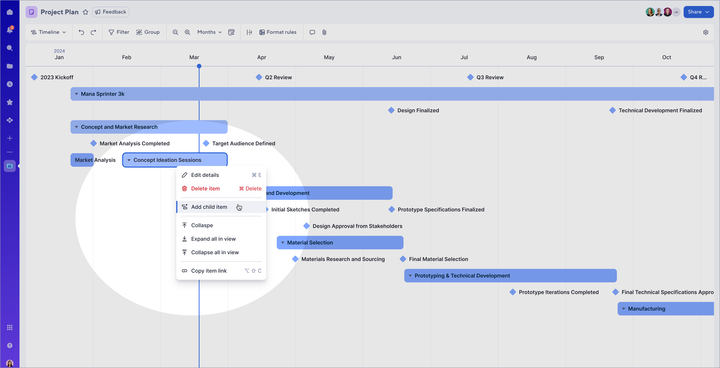Open the Timeline view dropdown

pos(48,32)
